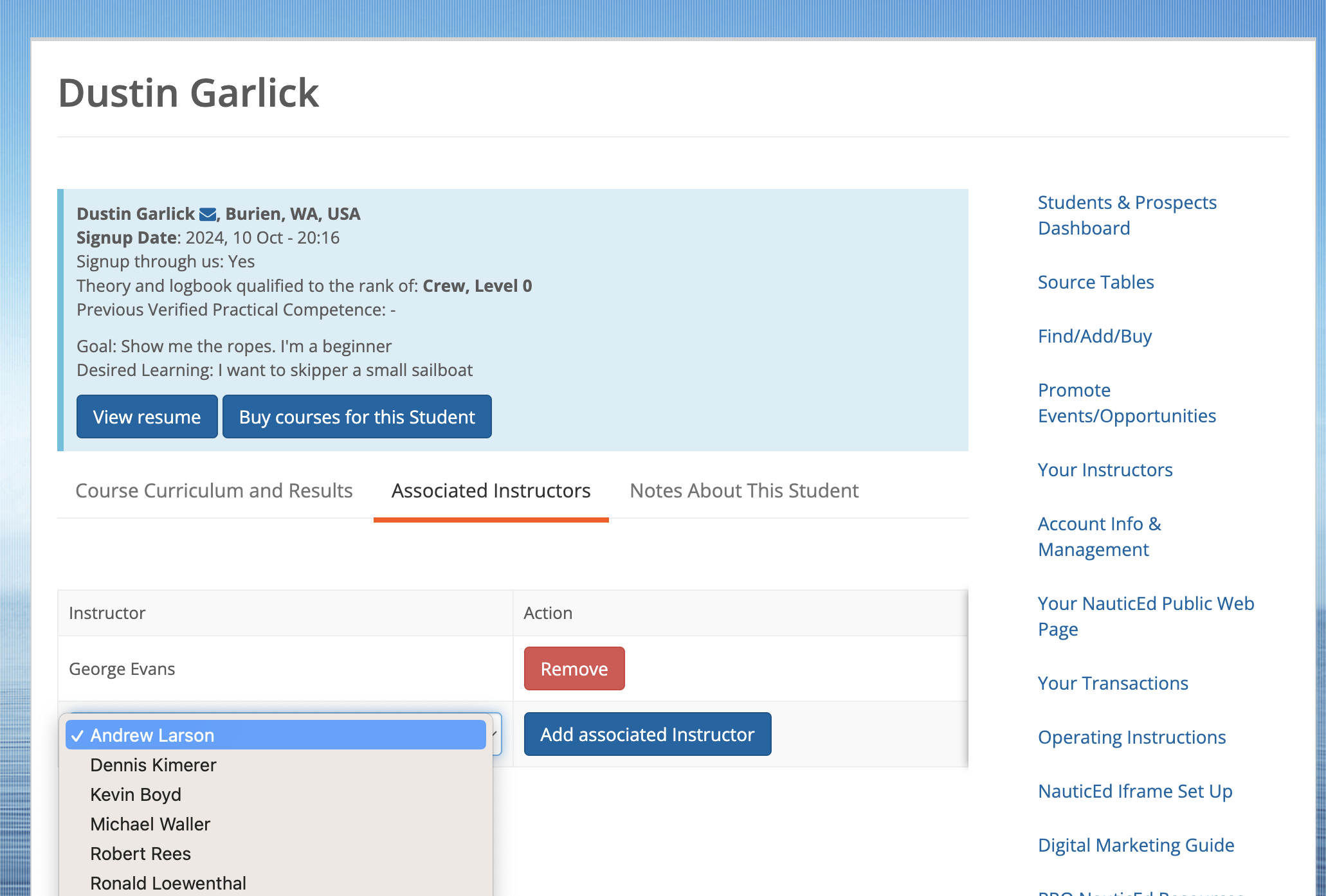The height and width of the screenshot is (896, 1326).
Task: Choose Dennis Kimerer from instructor dropdown
Action: coord(153,765)
